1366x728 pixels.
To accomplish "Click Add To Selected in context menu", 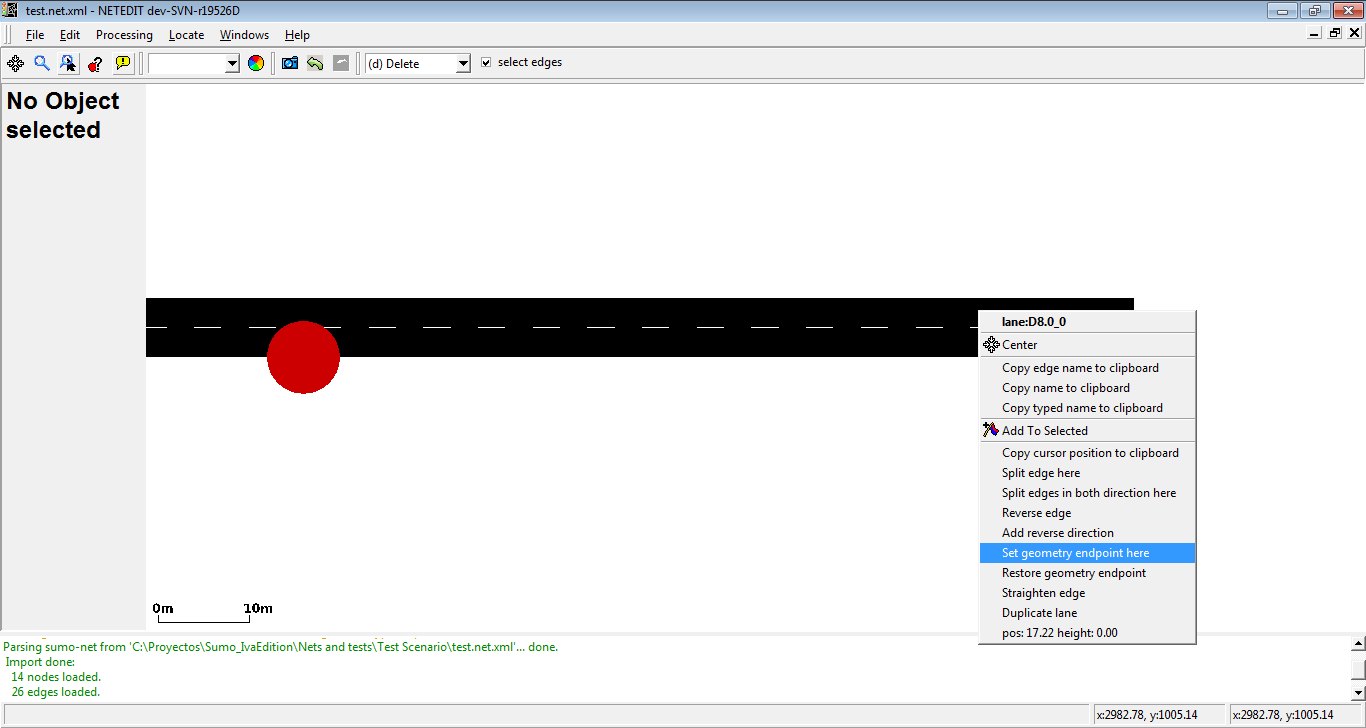I will coord(1044,431).
